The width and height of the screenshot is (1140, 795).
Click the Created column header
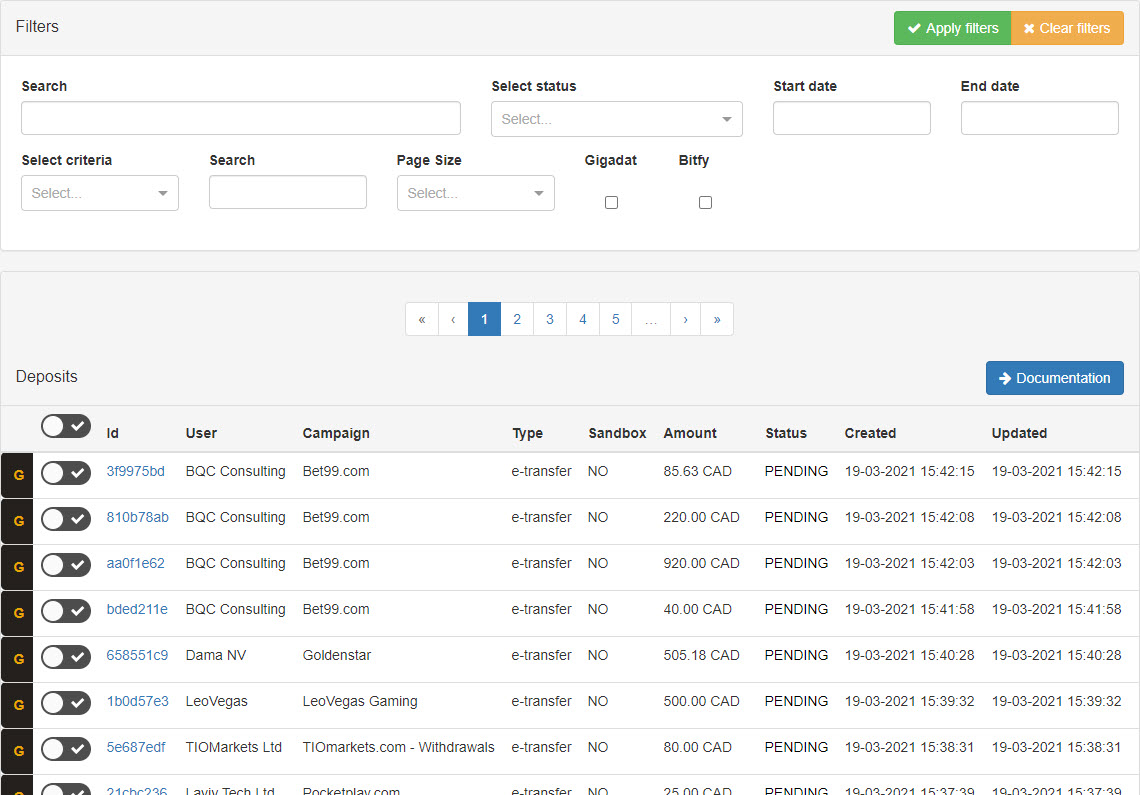pos(870,433)
